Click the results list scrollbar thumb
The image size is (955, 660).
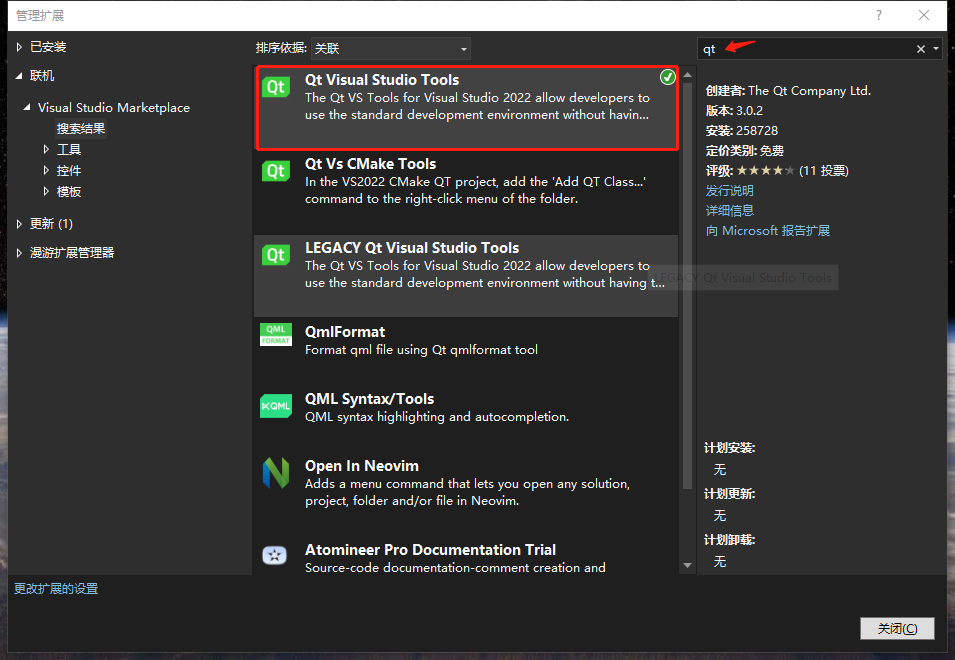click(688, 286)
